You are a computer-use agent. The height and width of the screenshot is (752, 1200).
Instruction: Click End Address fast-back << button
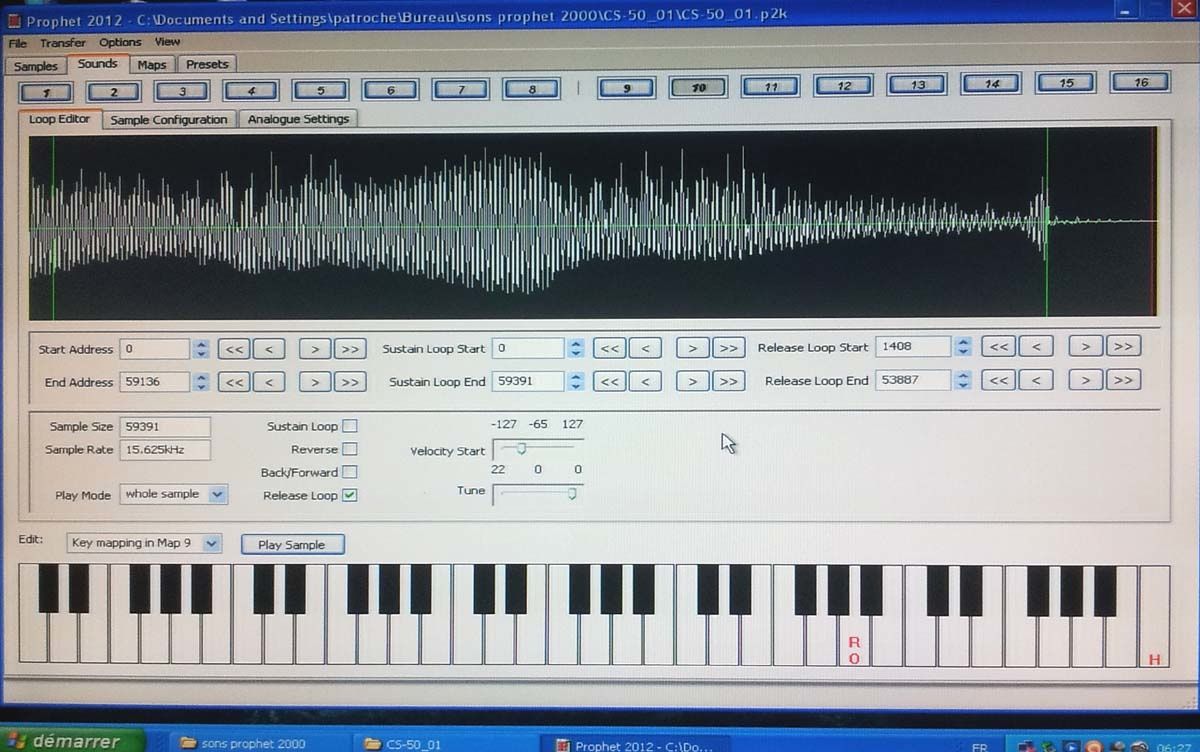(x=234, y=382)
